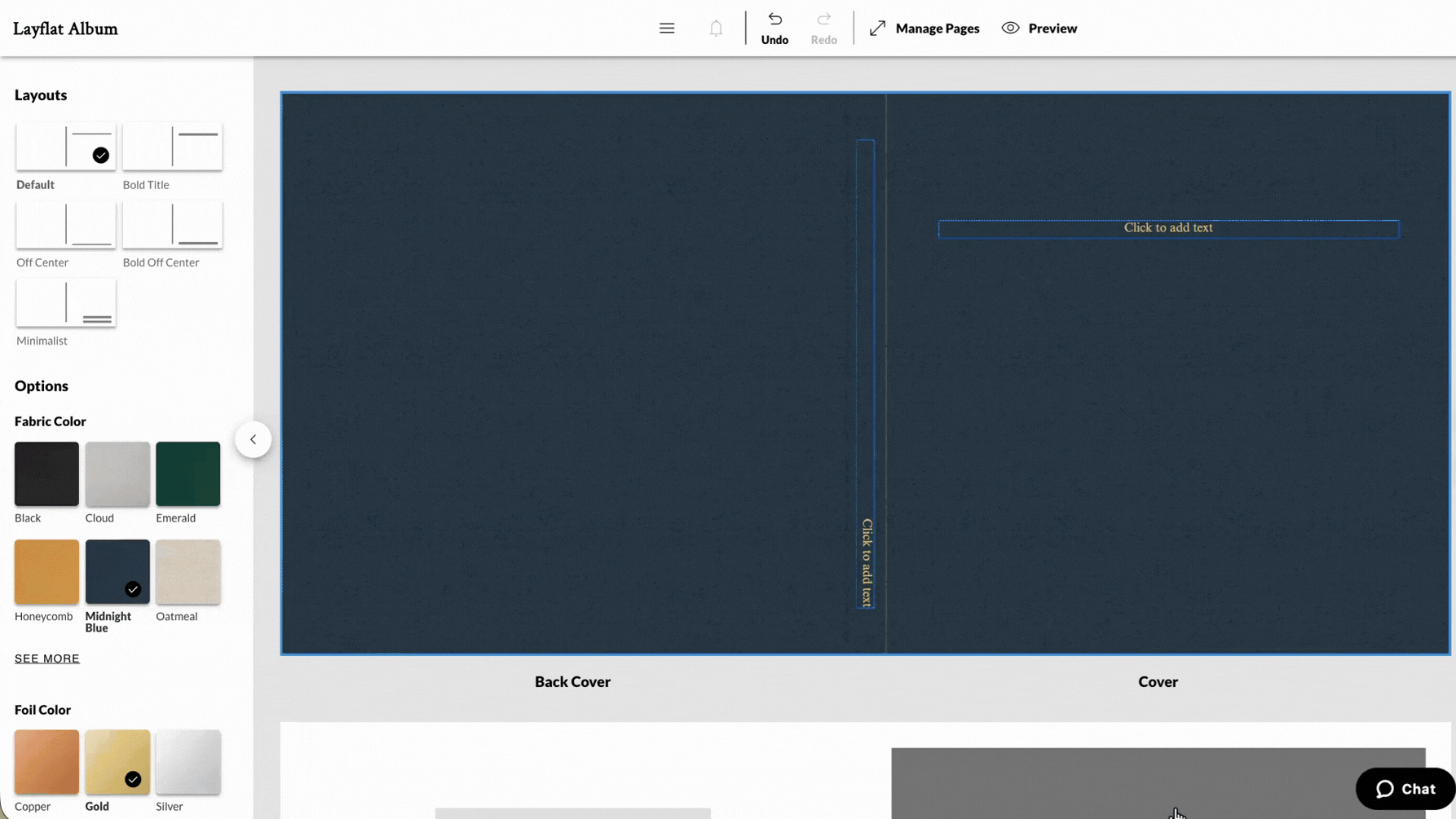This screenshot has width=1456, height=819.
Task: Select the Off Center layout
Action: [x=65, y=224]
